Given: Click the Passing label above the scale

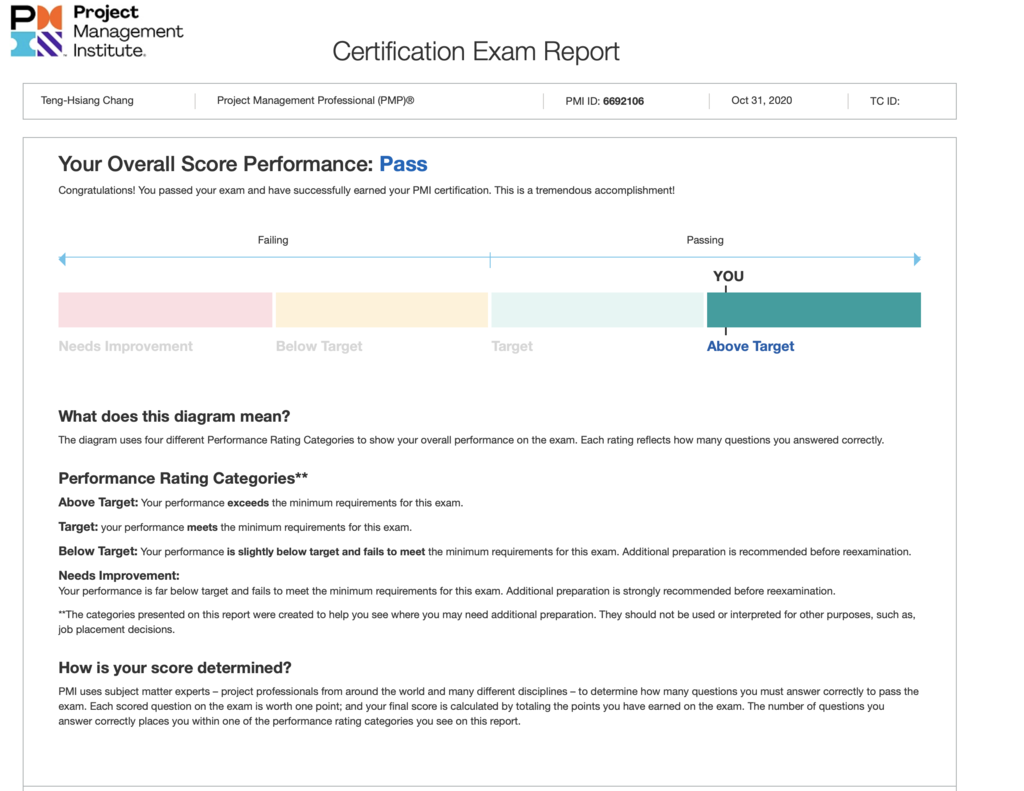Looking at the screenshot, I should coord(705,240).
